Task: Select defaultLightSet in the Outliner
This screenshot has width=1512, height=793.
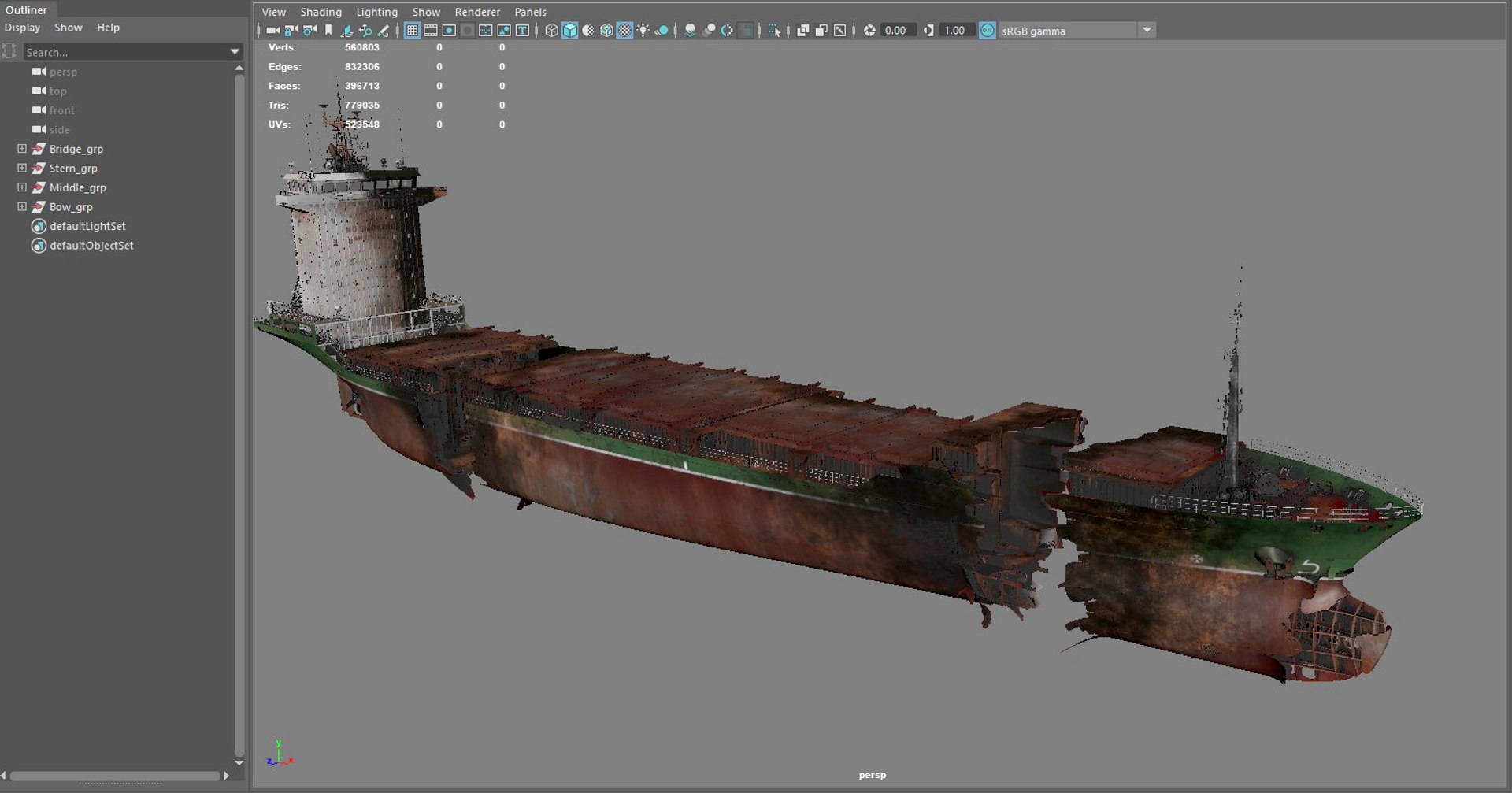Action: pos(87,226)
